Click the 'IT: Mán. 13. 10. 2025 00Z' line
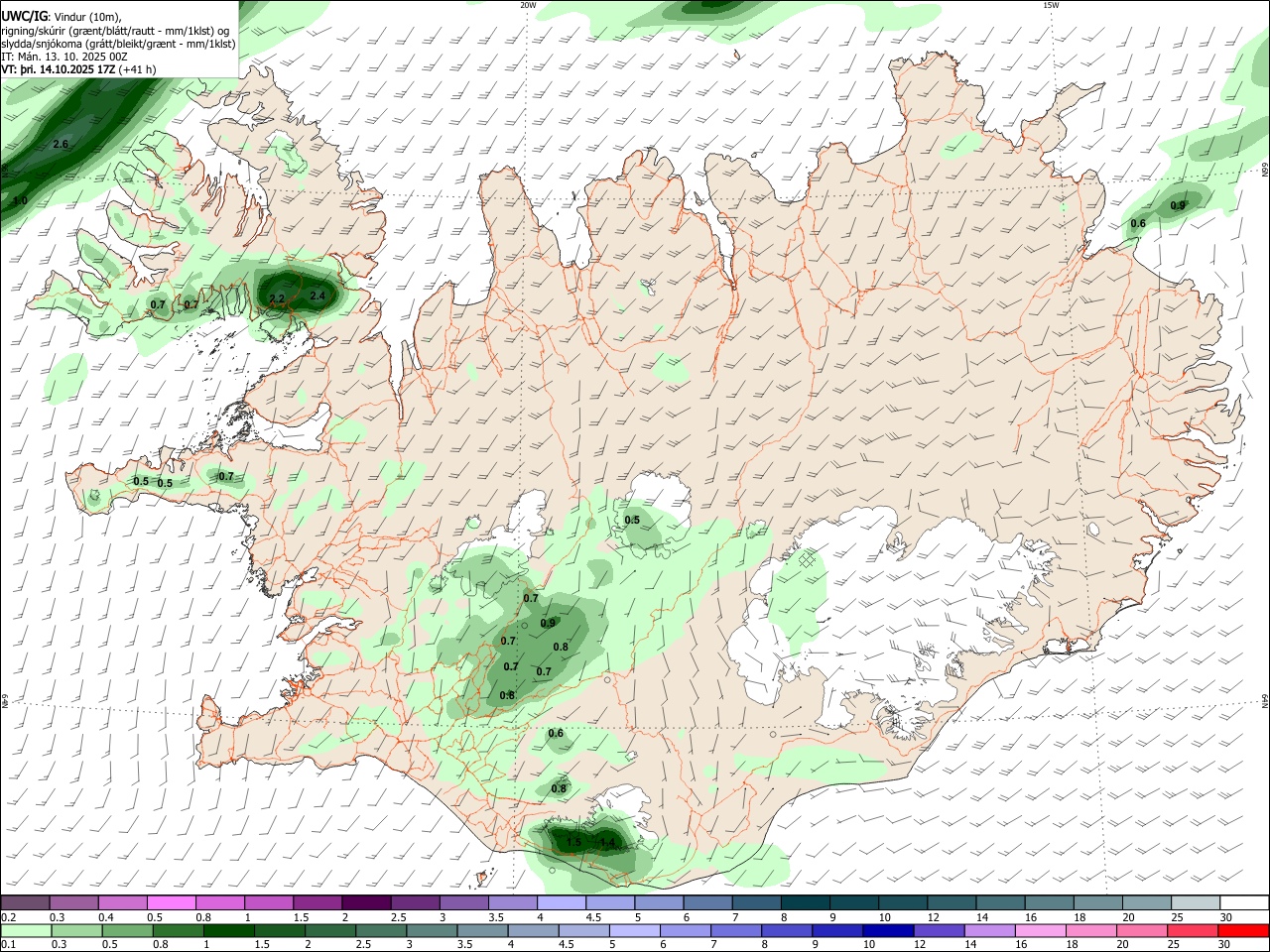Image resolution: width=1270 pixels, height=952 pixels. 63,58
